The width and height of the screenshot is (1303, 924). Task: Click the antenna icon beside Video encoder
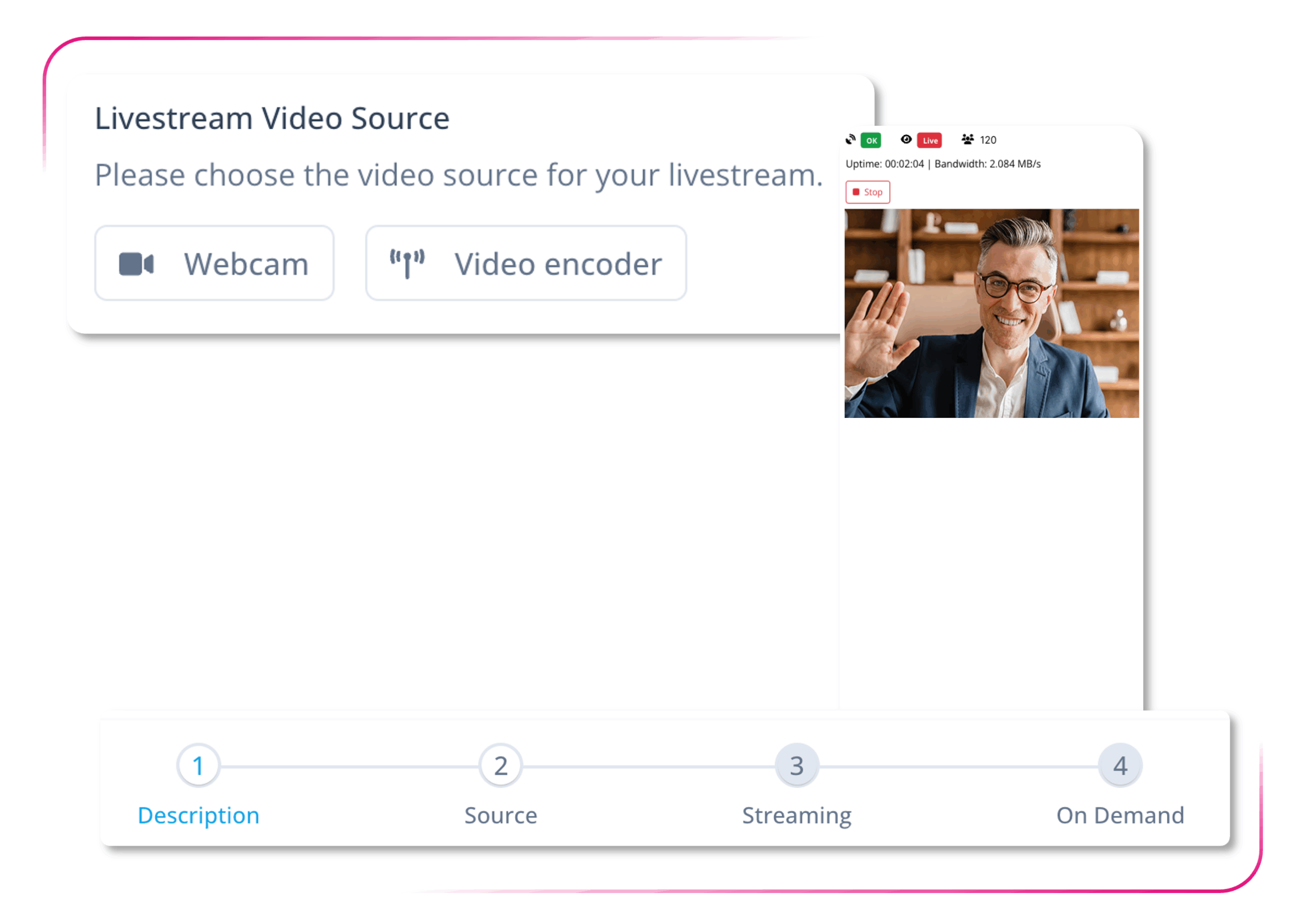(407, 264)
